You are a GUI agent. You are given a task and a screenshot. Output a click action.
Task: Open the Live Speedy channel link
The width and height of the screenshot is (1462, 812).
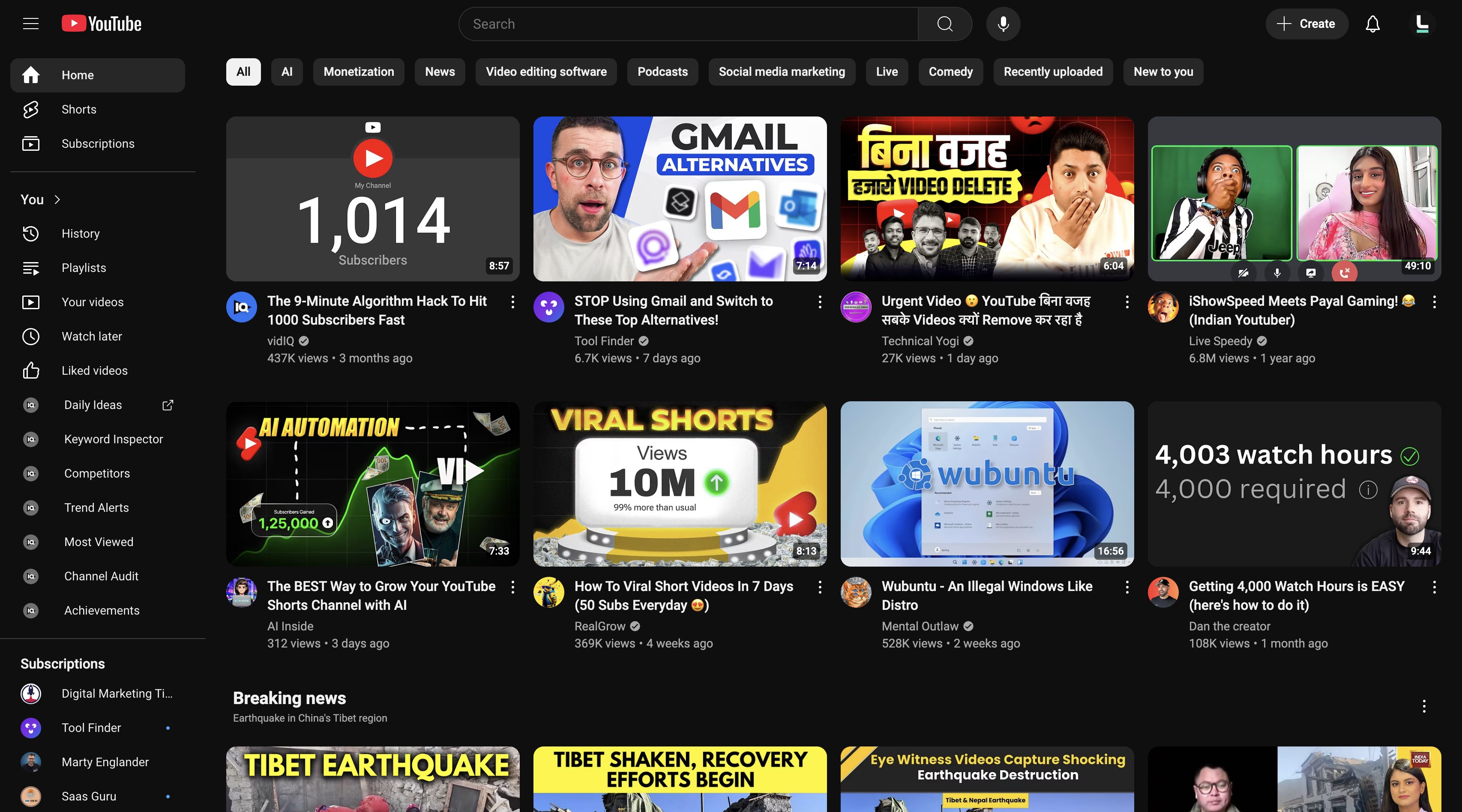click(x=1220, y=341)
